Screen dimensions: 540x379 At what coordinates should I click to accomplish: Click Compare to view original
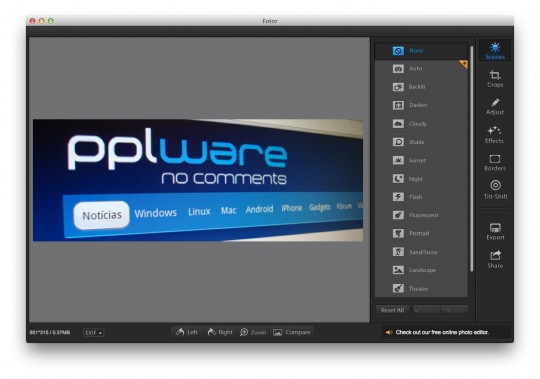tap(292, 332)
